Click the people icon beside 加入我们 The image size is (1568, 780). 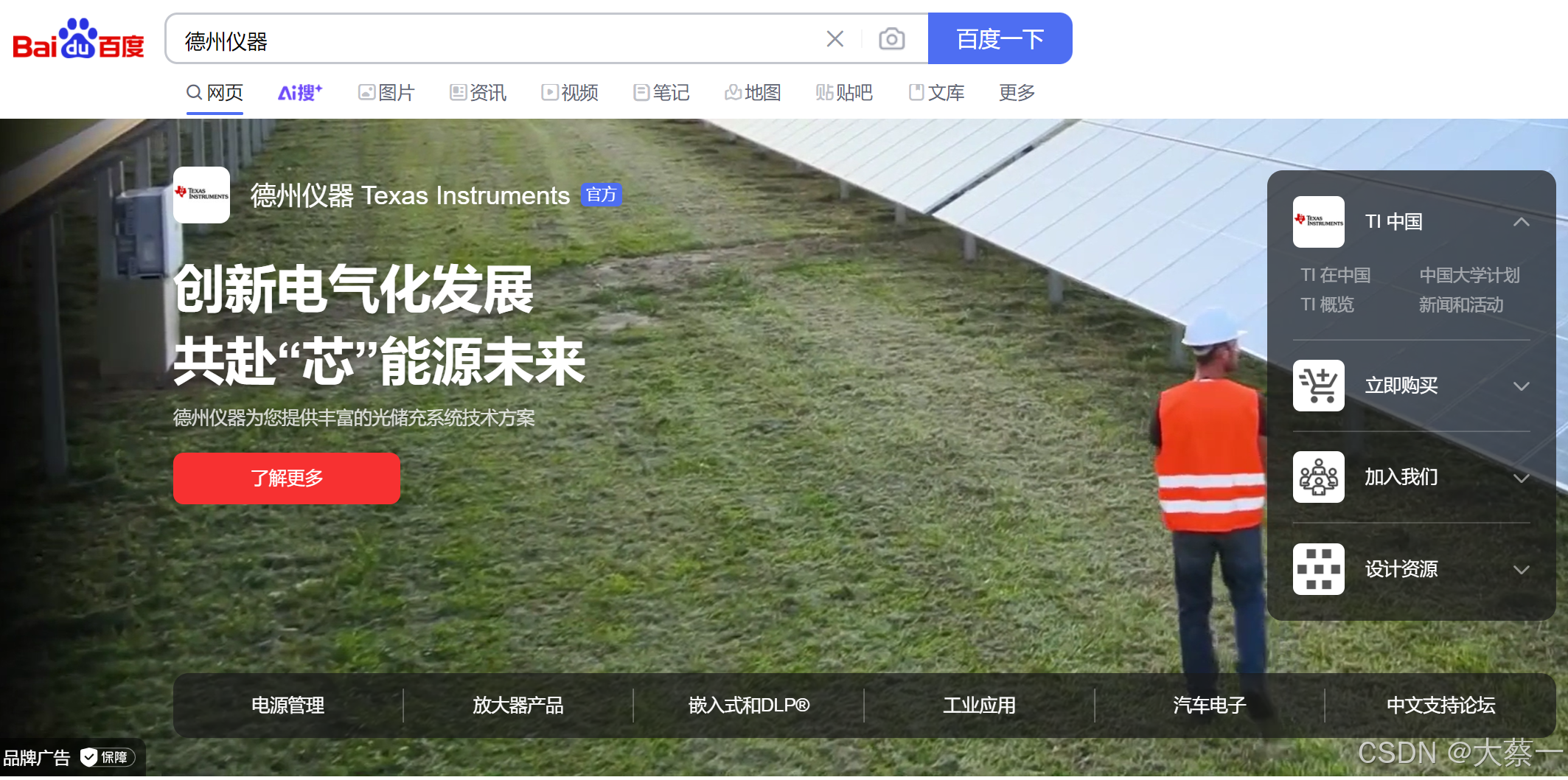click(x=1317, y=477)
